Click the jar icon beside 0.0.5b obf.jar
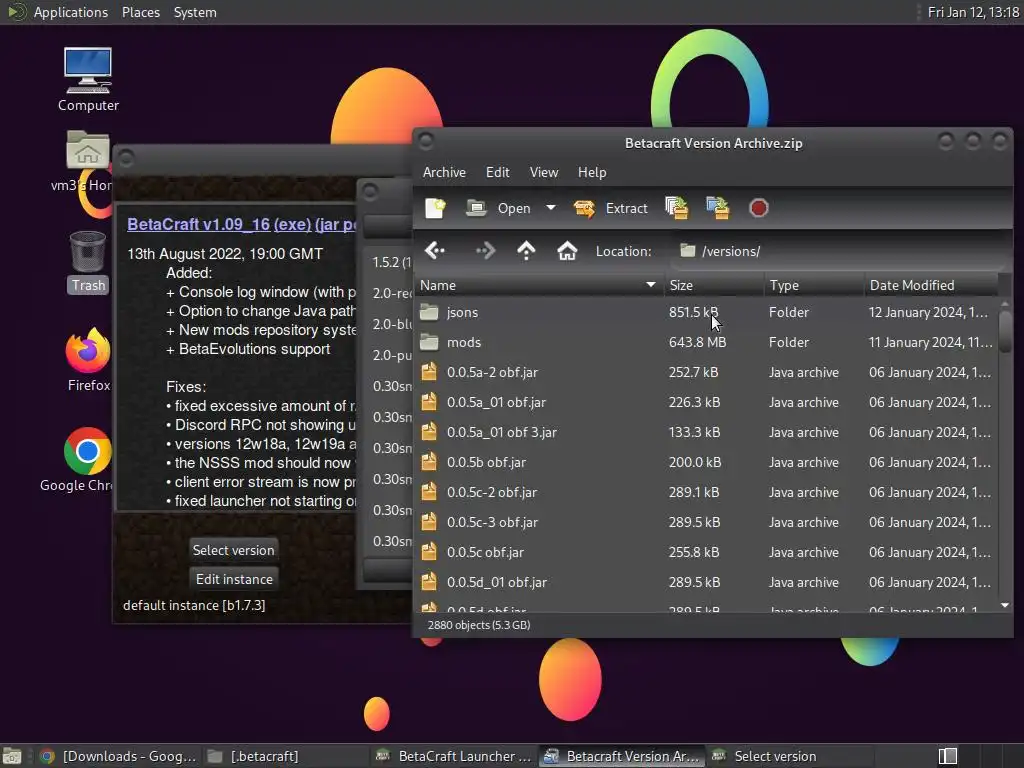This screenshot has width=1024, height=768. tap(429, 462)
